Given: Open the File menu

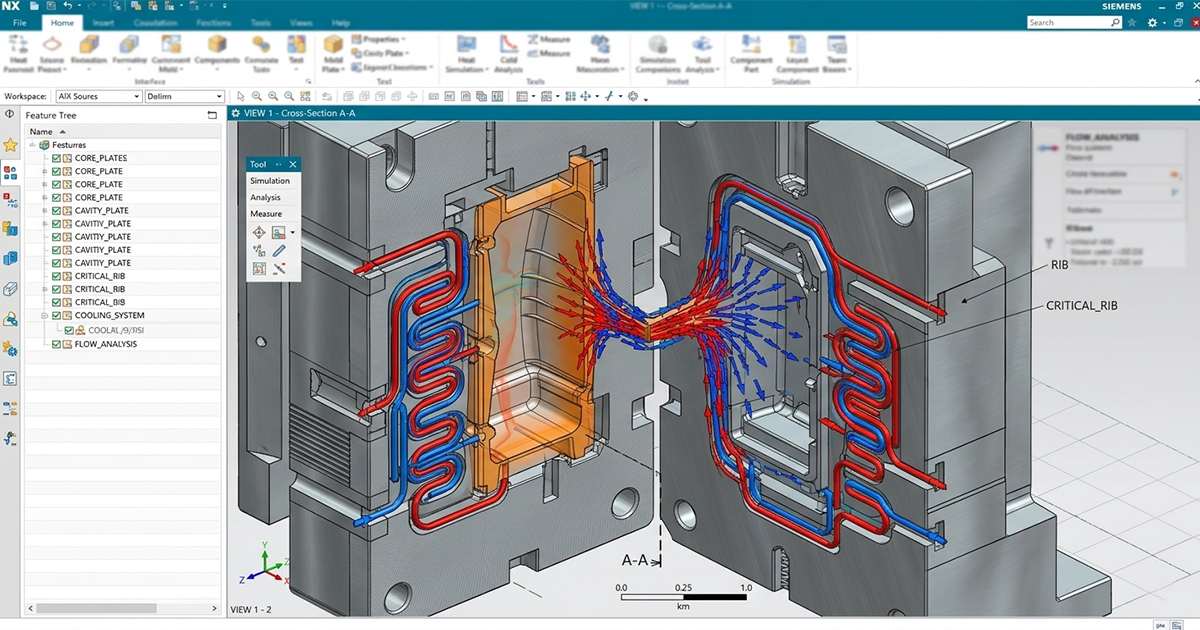Looking at the screenshot, I should tap(20, 22).
